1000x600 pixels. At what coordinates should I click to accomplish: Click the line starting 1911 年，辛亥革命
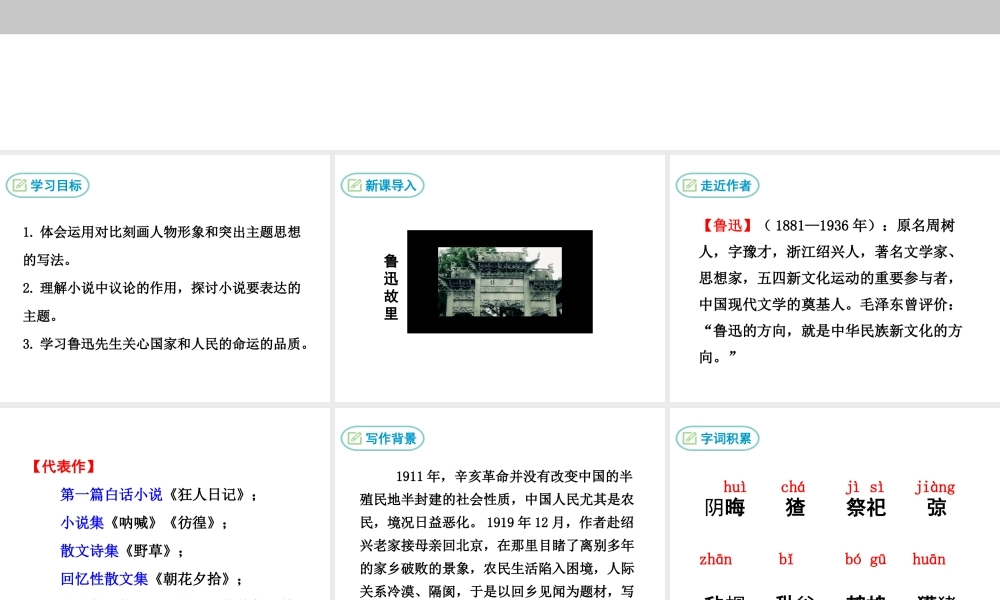click(x=514, y=476)
